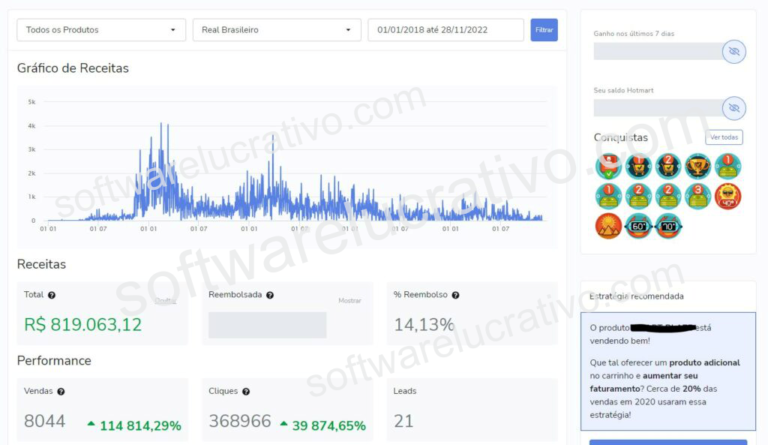The width and height of the screenshot is (768, 445).
Task: Click the 60° achievement badge
Action: [x=638, y=226]
